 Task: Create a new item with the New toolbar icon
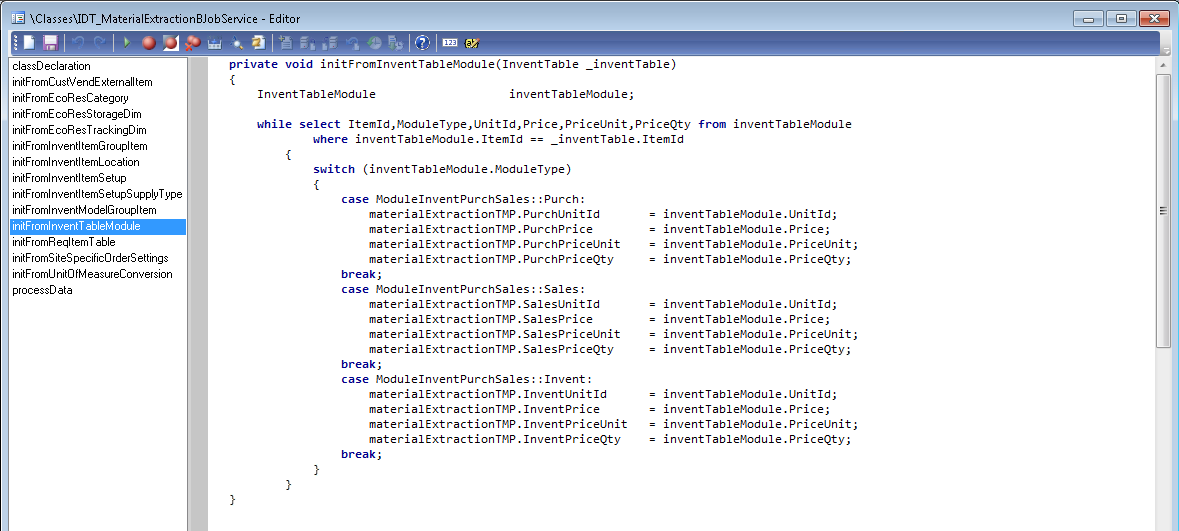click(x=28, y=43)
